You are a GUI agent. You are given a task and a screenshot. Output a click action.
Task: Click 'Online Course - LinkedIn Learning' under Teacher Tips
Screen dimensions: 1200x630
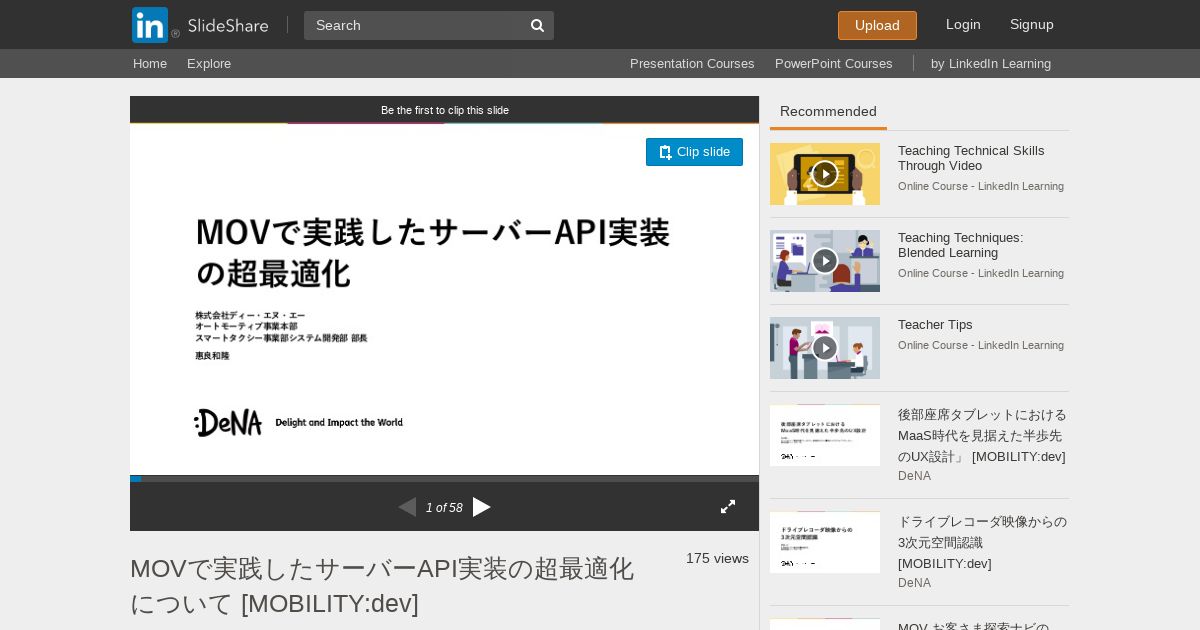coord(981,345)
